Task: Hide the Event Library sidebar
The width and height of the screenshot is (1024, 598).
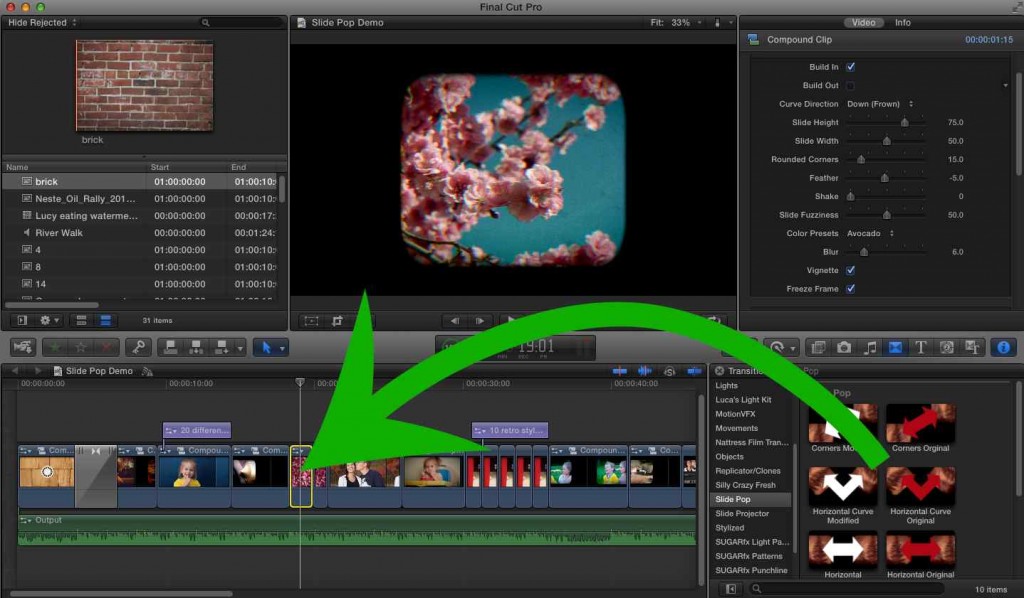Action: click(22, 321)
